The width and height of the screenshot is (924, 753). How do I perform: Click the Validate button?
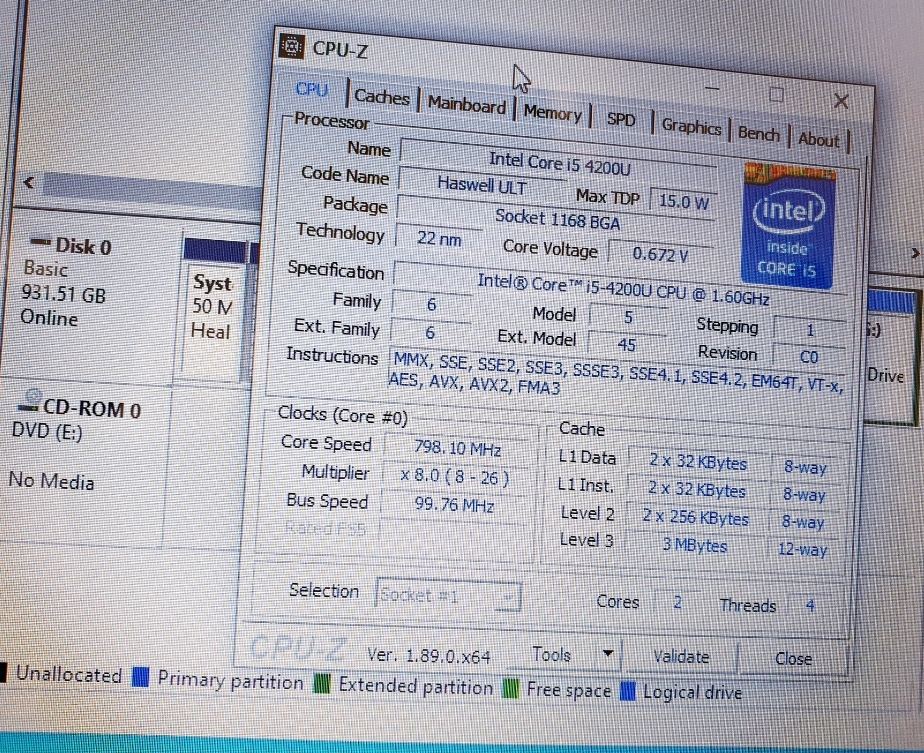(681, 657)
